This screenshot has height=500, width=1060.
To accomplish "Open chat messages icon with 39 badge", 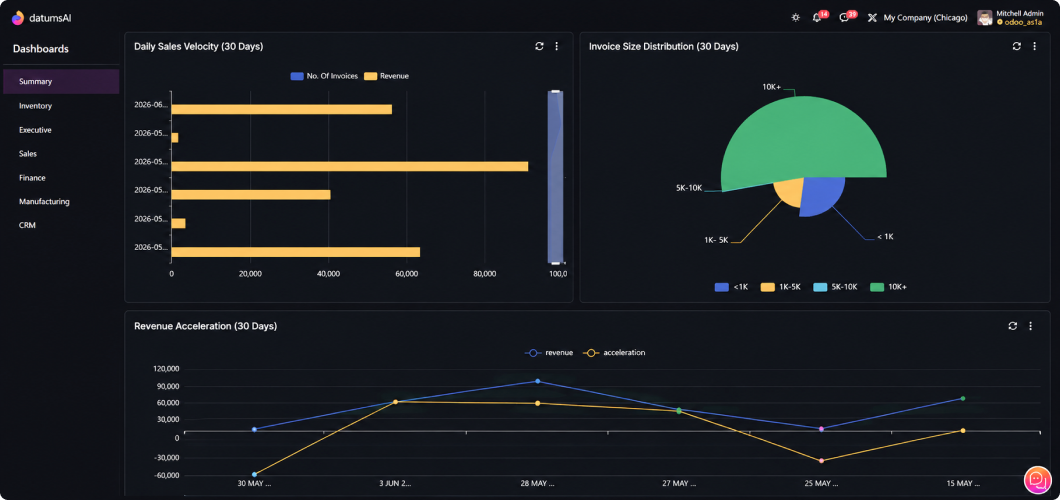I will click(844, 18).
